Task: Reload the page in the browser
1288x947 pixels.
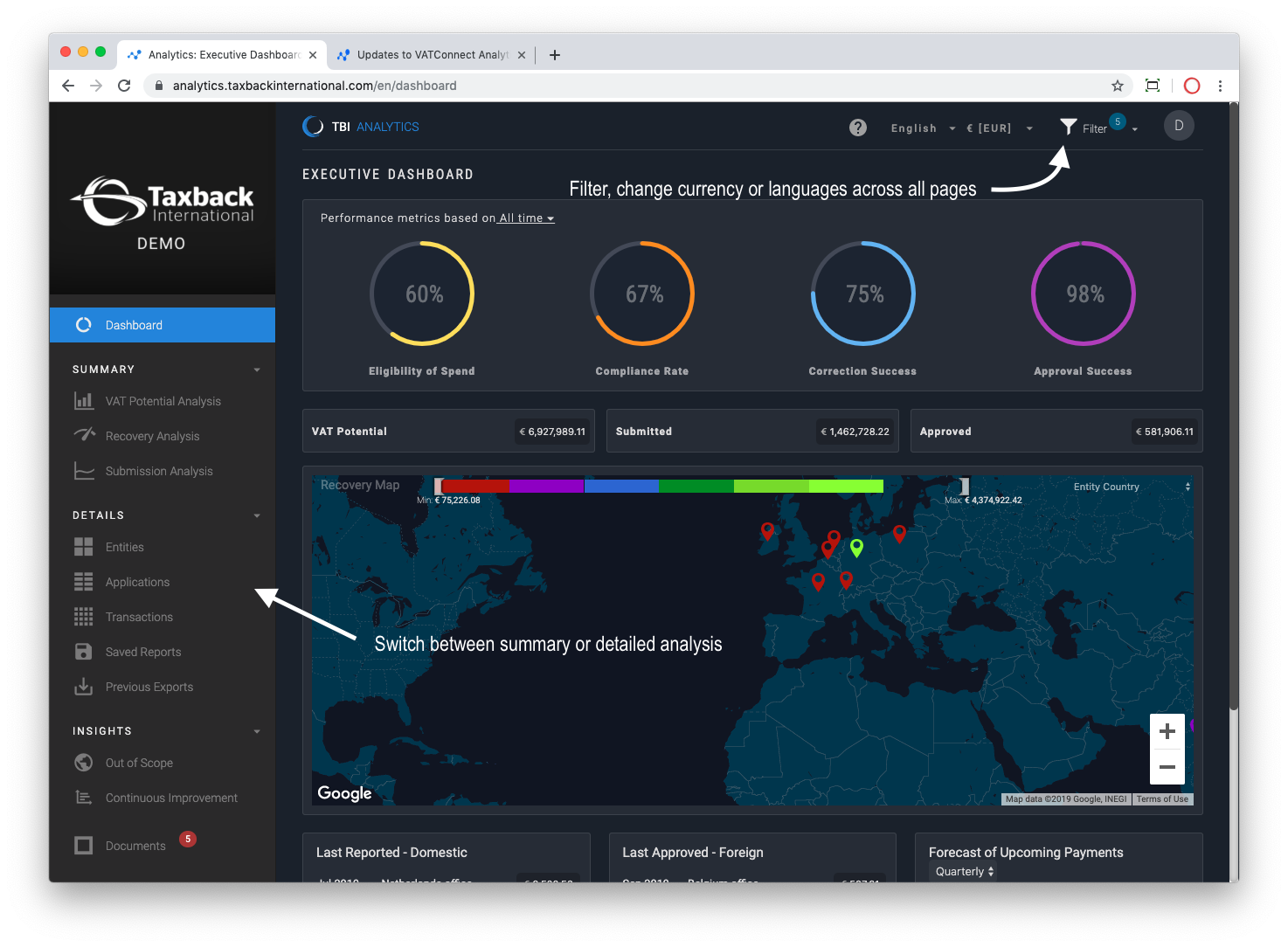Action: (x=124, y=86)
